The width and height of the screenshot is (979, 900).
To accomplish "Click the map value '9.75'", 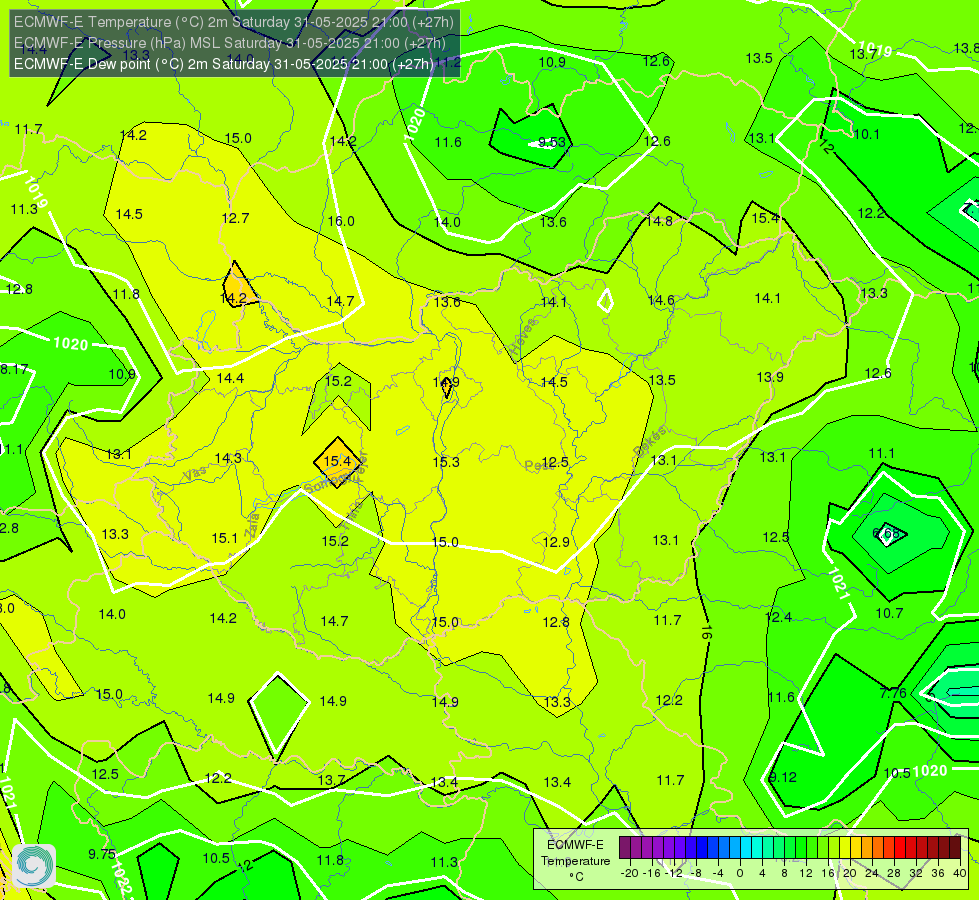I will tap(102, 854).
